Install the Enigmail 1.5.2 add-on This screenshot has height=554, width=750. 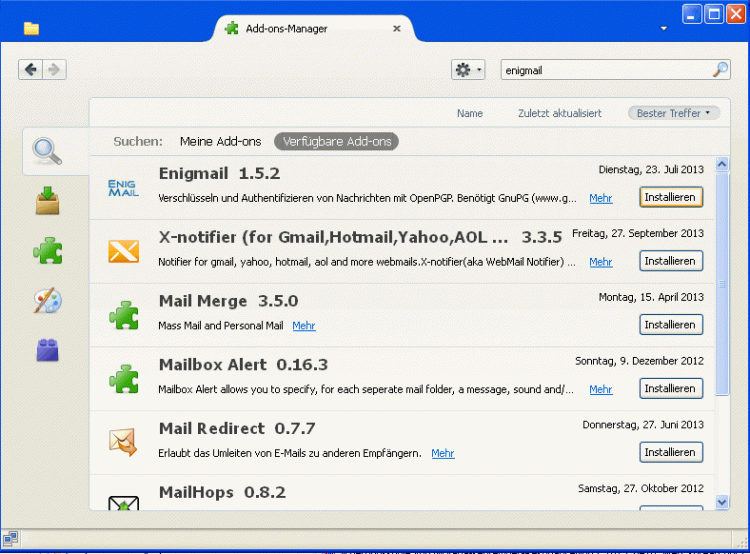click(x=670, y=198)
